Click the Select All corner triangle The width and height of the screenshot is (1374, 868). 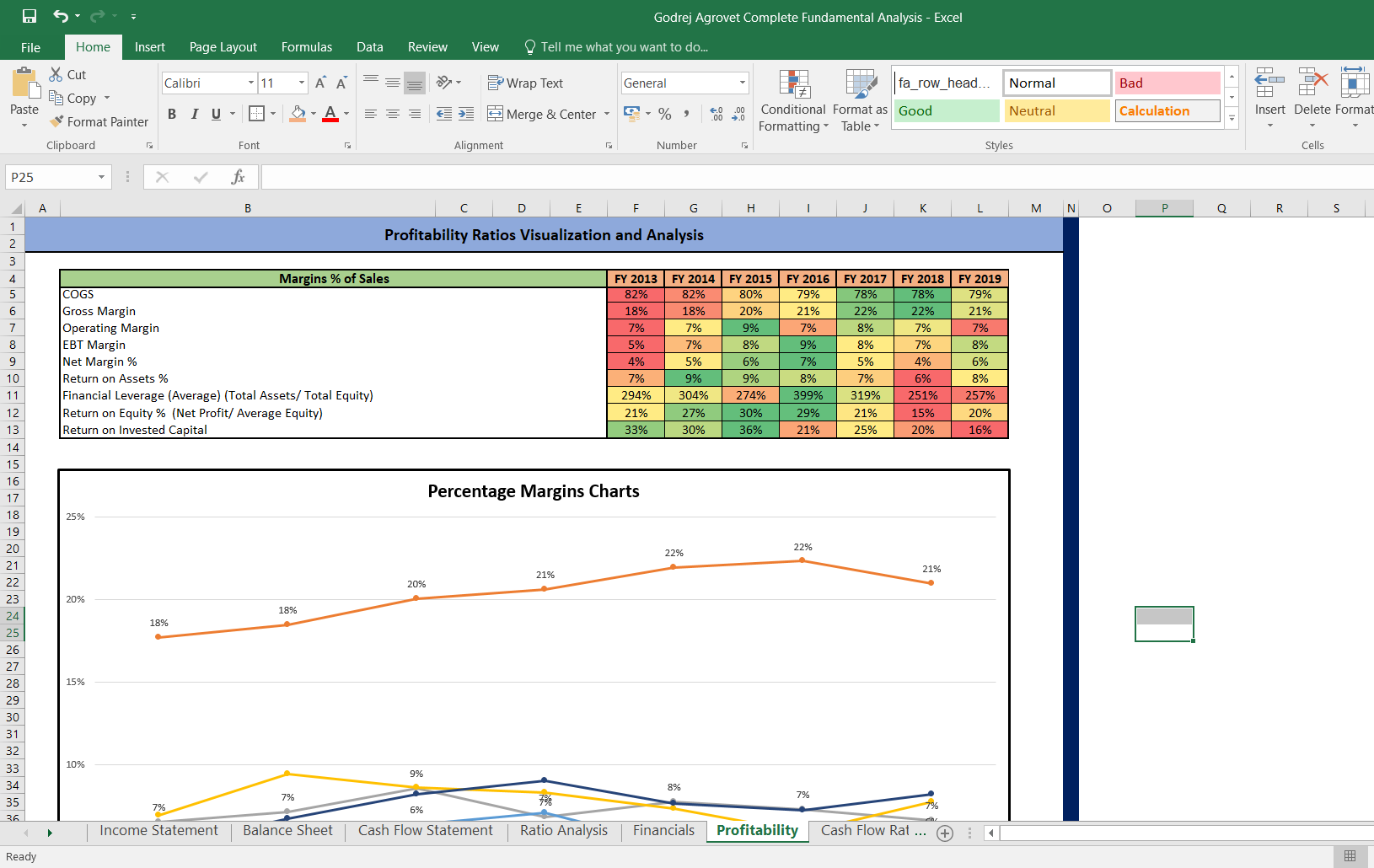[15, 208]
